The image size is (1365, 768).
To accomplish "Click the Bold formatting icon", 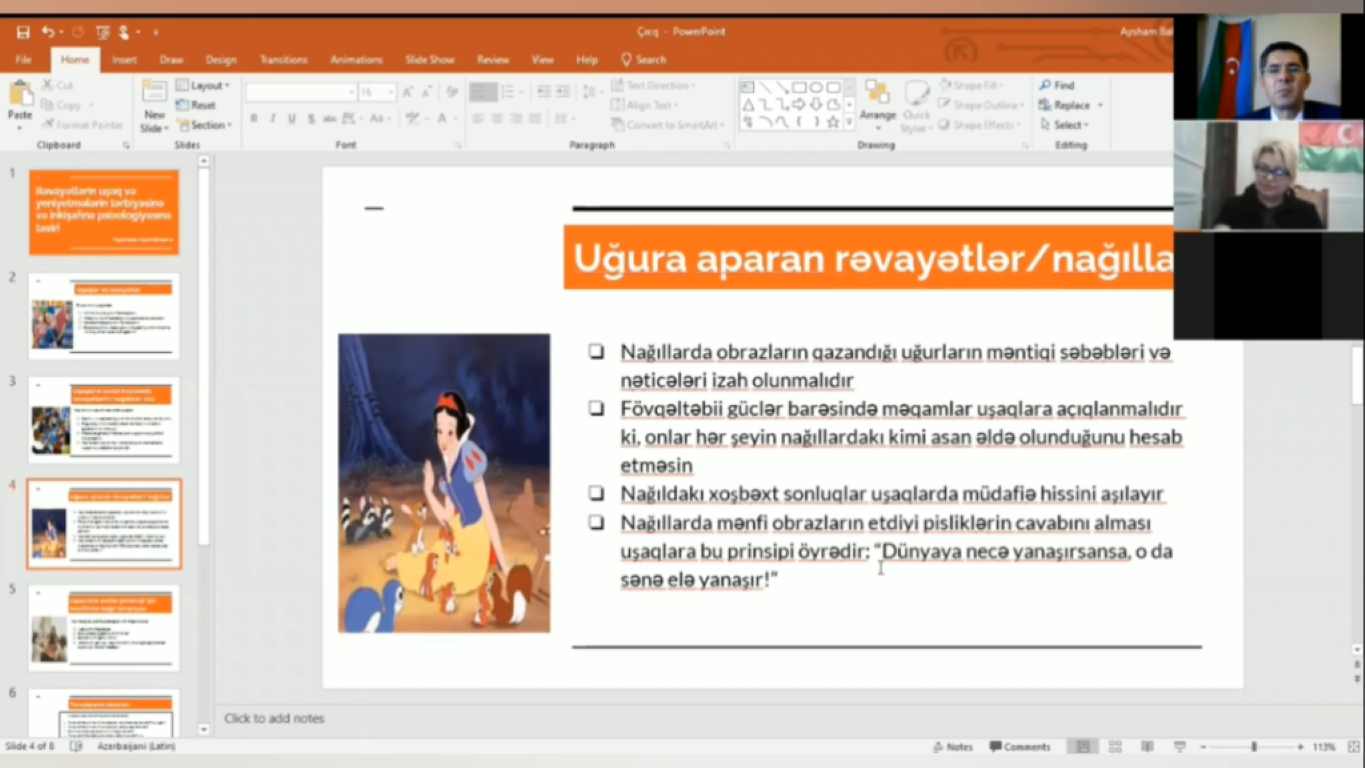I will click(x=254, y=118).
